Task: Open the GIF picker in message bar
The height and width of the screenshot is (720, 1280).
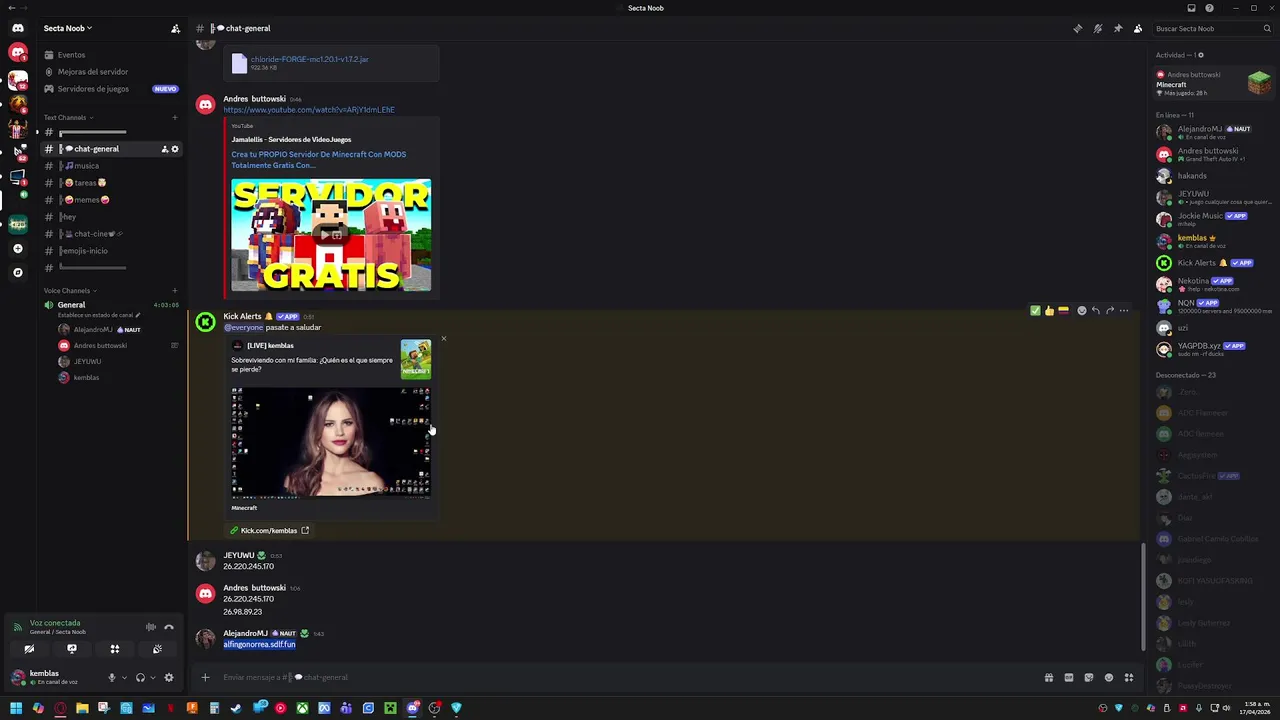Action: pyautogui.click(x=1069, y=677)
